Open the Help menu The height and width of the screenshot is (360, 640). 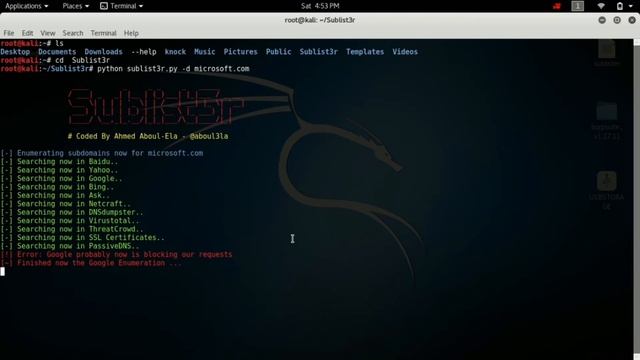tap(131, 33)
